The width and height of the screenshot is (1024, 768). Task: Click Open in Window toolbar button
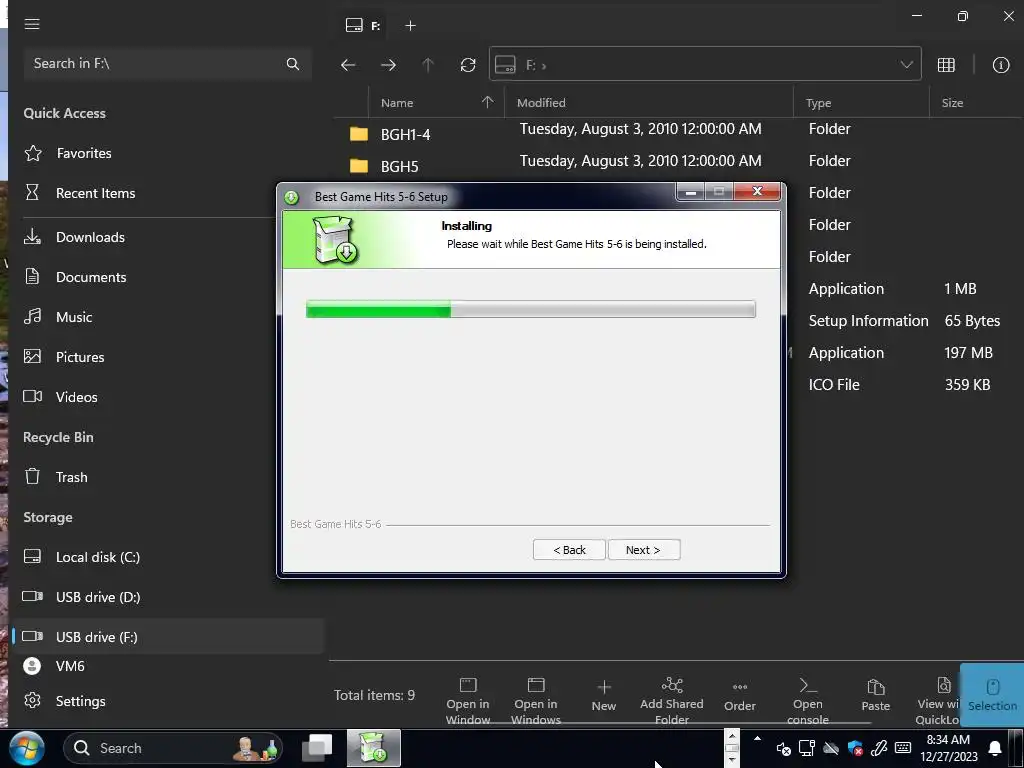click(x=468, y=701)
